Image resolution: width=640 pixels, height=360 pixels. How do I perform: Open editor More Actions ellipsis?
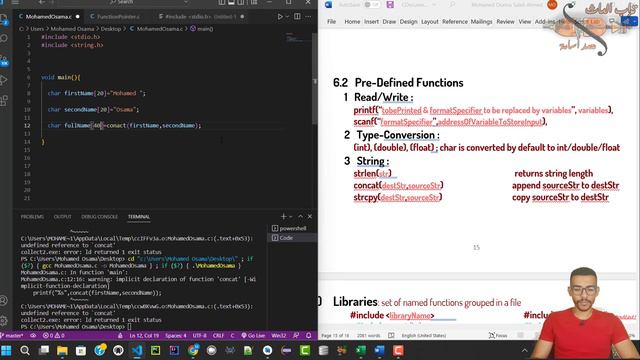pyautogui.click(x=309, y=17)
